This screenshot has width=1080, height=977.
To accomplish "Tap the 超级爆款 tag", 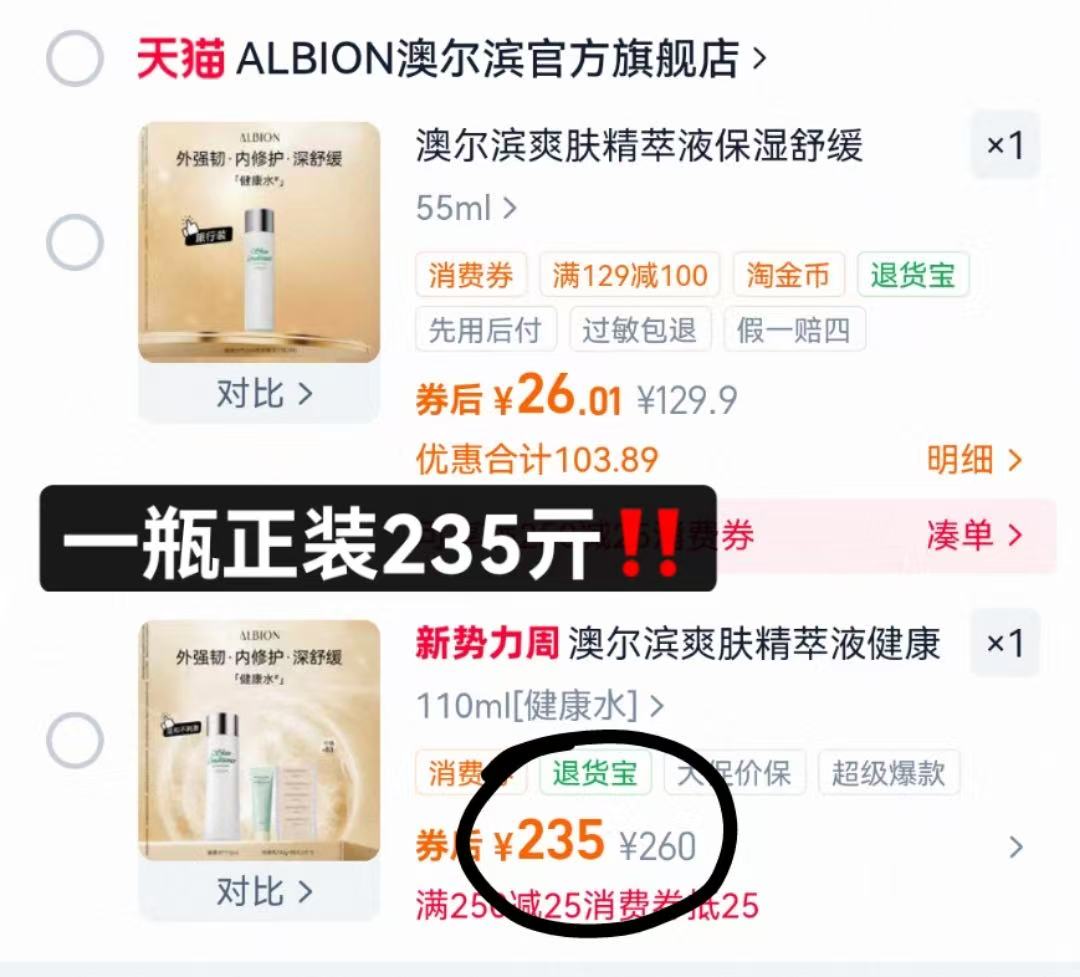I will (888, 772).
